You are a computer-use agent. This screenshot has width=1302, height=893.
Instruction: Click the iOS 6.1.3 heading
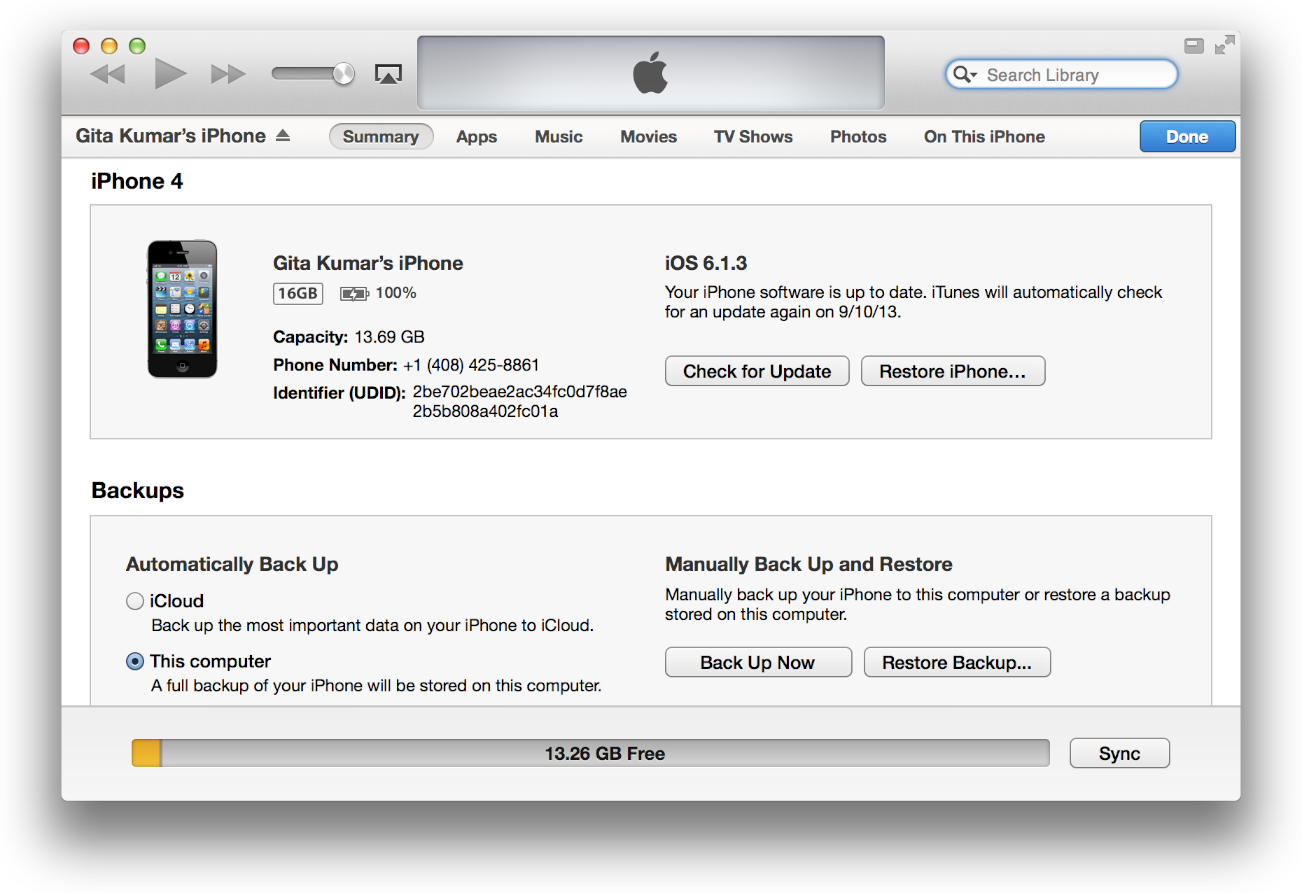(706, 264)
